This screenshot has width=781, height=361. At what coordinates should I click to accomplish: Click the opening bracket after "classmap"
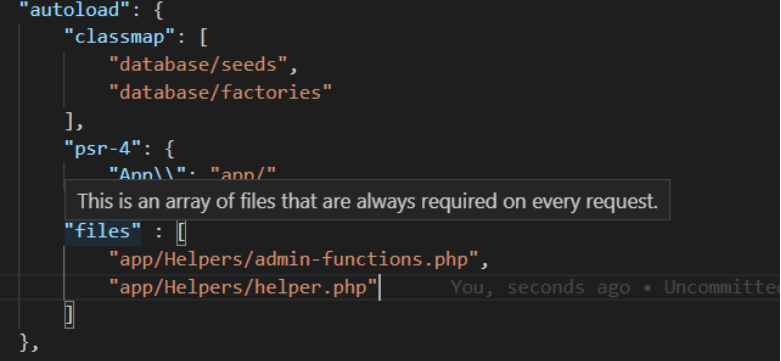click(x=203, y=37)
